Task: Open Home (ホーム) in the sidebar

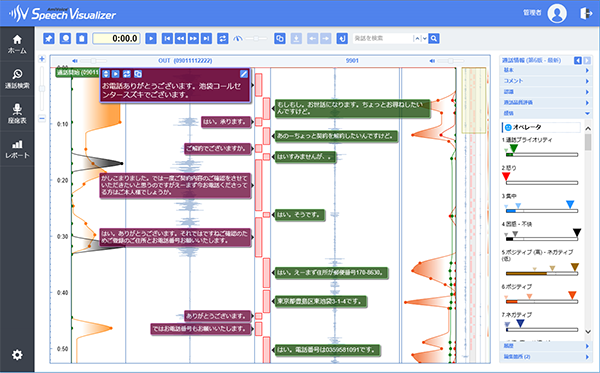Action: 17,44
